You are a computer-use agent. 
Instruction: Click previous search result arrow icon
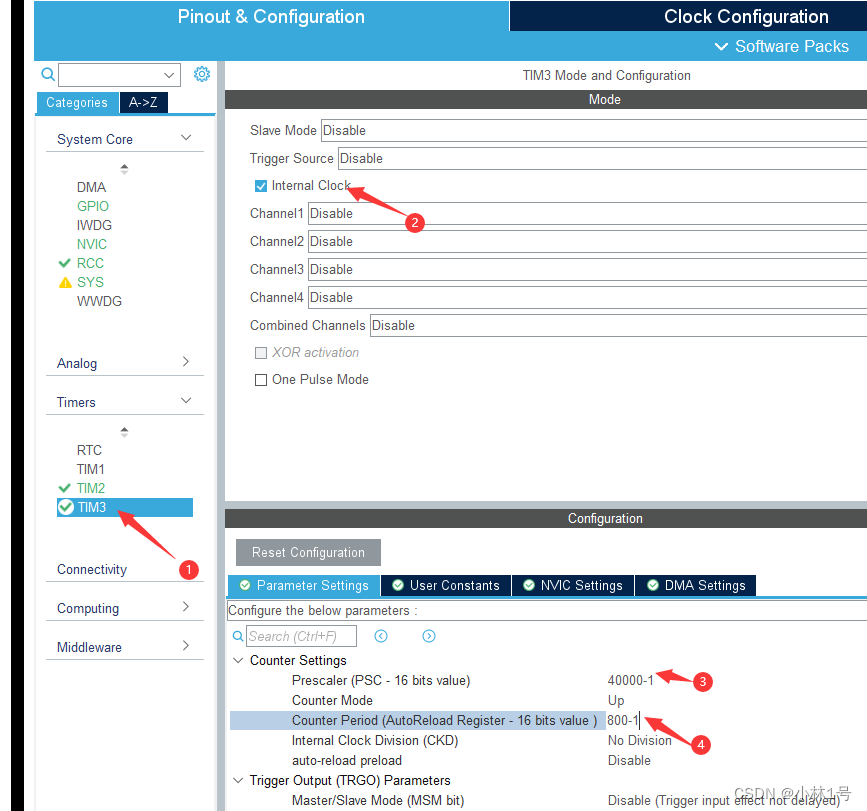tap(381, 636)
